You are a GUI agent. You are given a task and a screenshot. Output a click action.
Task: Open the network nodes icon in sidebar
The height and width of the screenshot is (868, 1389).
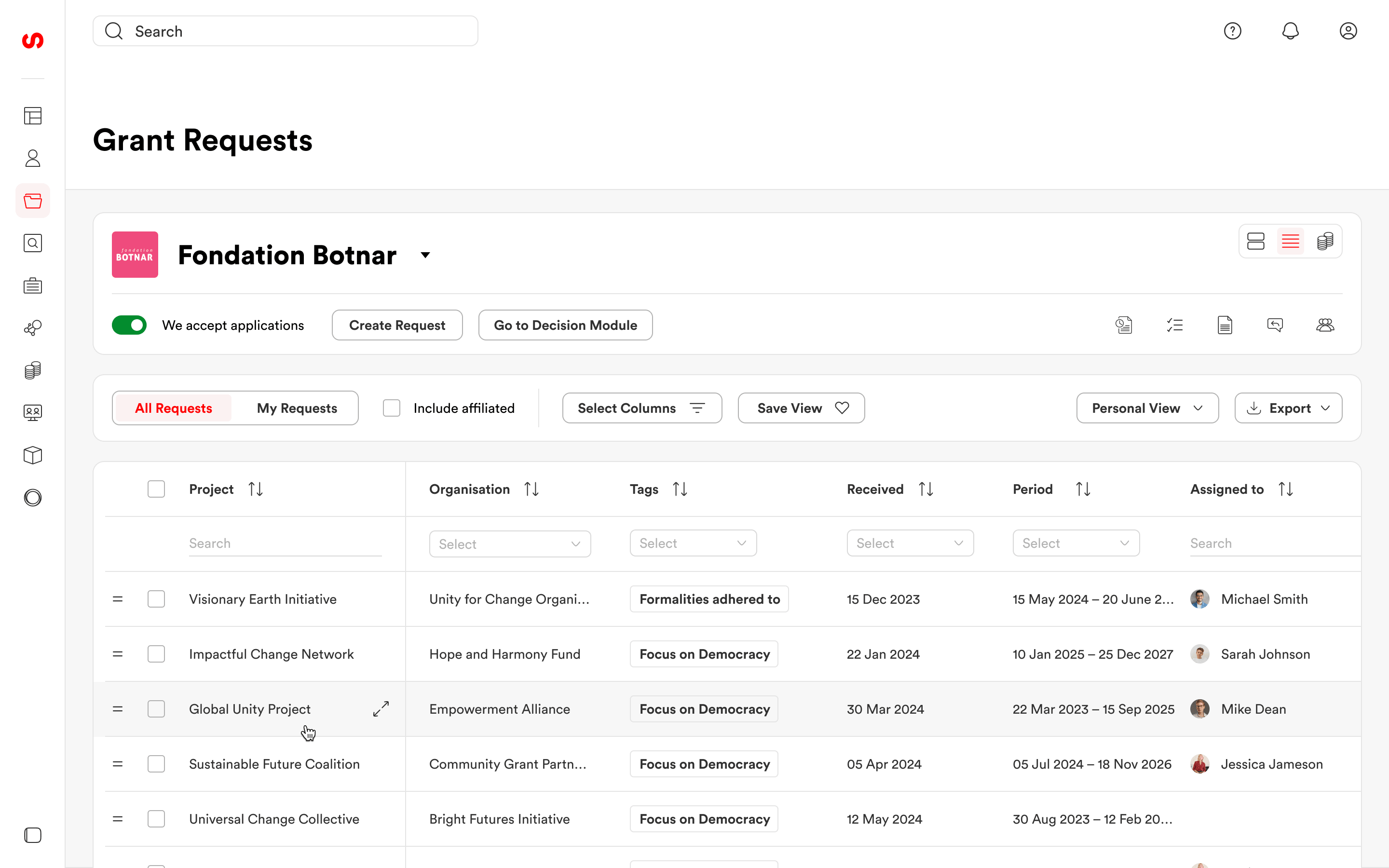pyautogui.click(x=33, y=328)
